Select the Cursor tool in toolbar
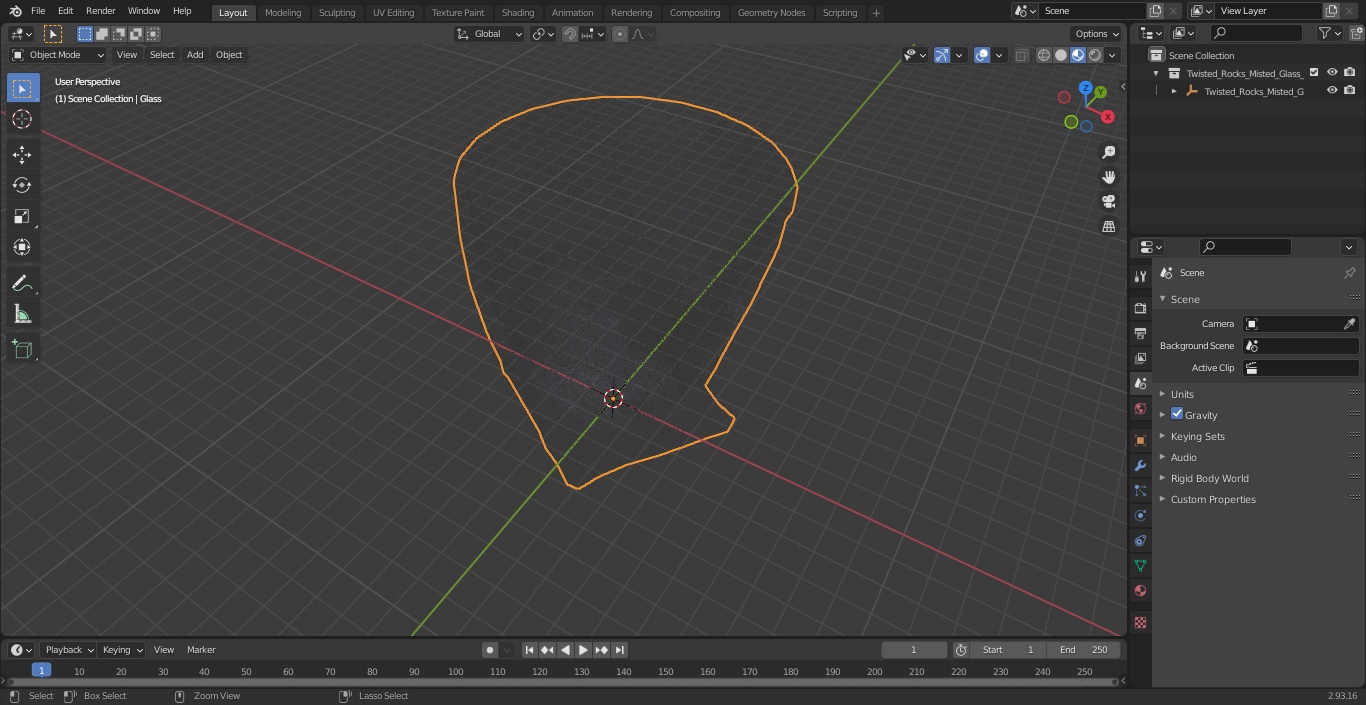 (x=22, y=119)
